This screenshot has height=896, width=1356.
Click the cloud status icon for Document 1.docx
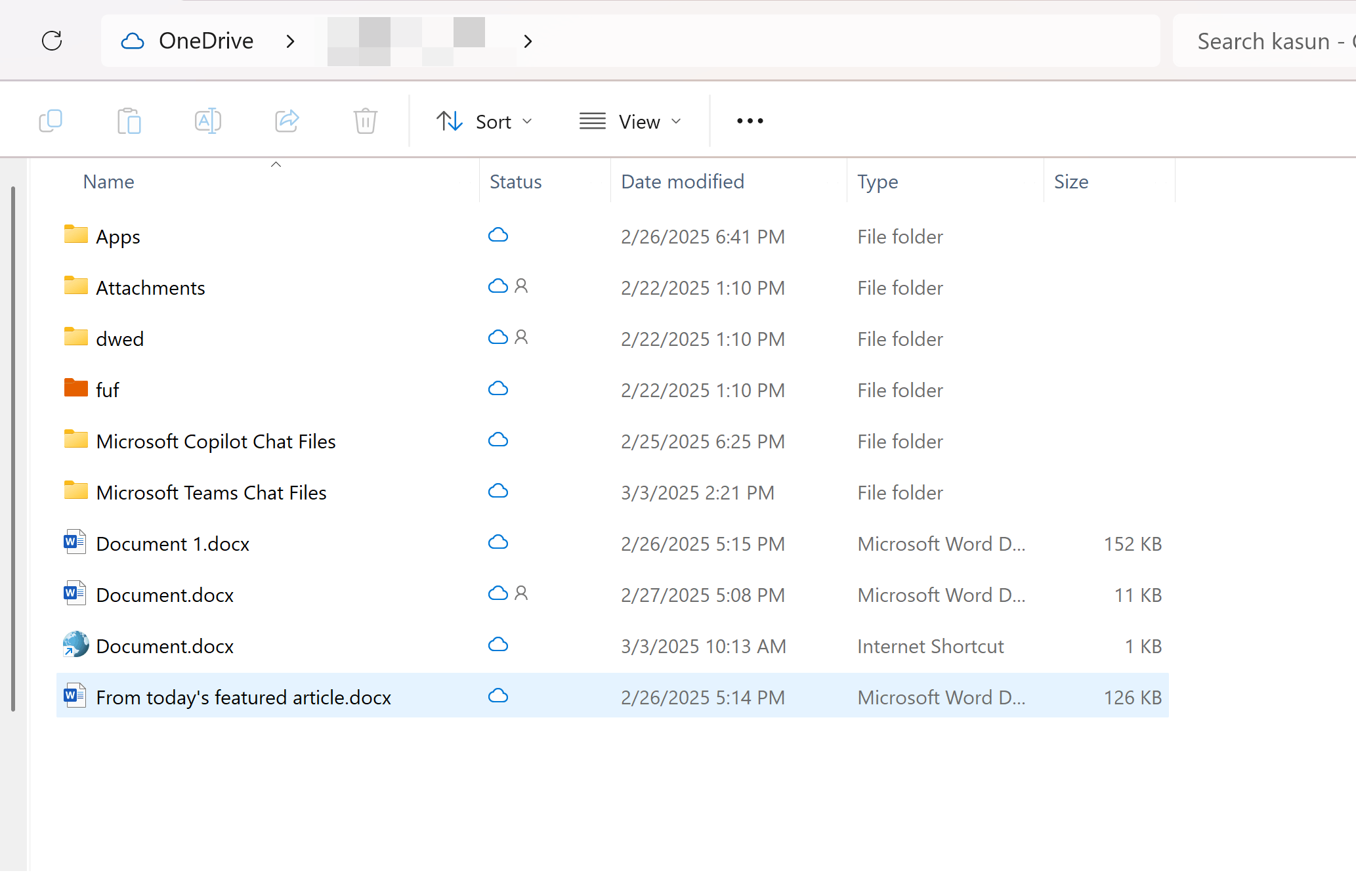tap(498, 542)
